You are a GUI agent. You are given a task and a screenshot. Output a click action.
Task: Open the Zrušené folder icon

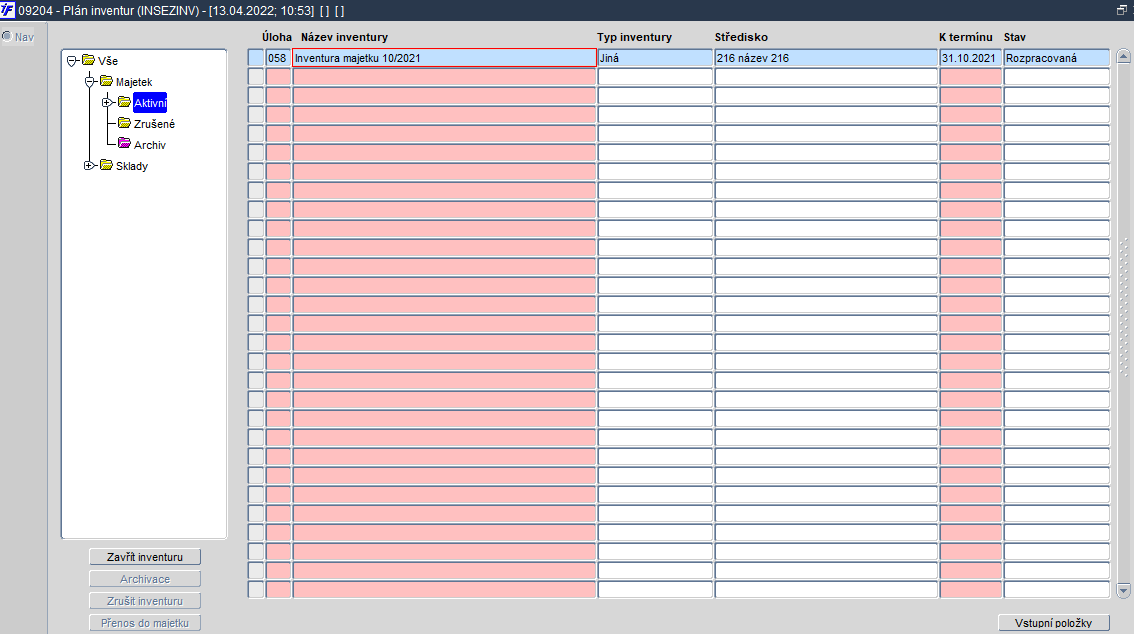point(124,123)
